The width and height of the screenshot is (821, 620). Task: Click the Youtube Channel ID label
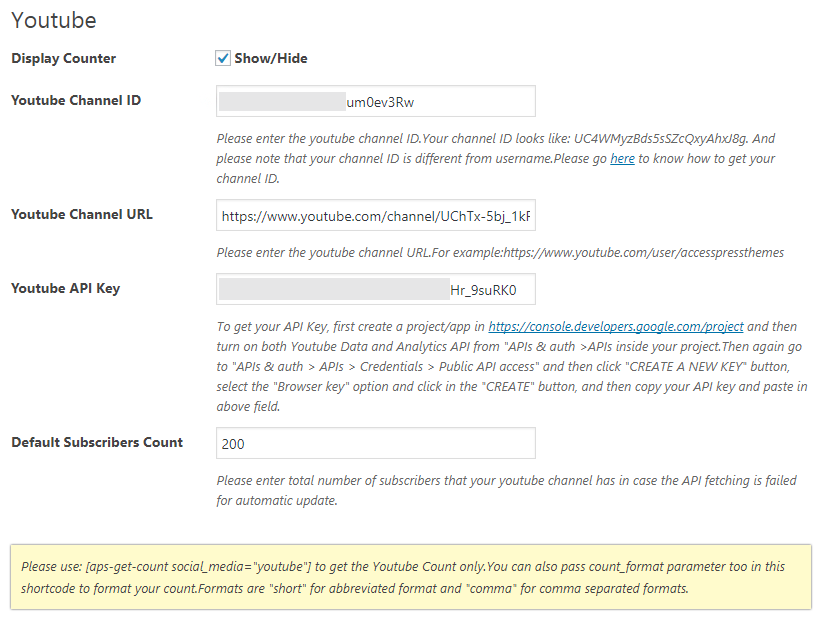coord(76,100)
